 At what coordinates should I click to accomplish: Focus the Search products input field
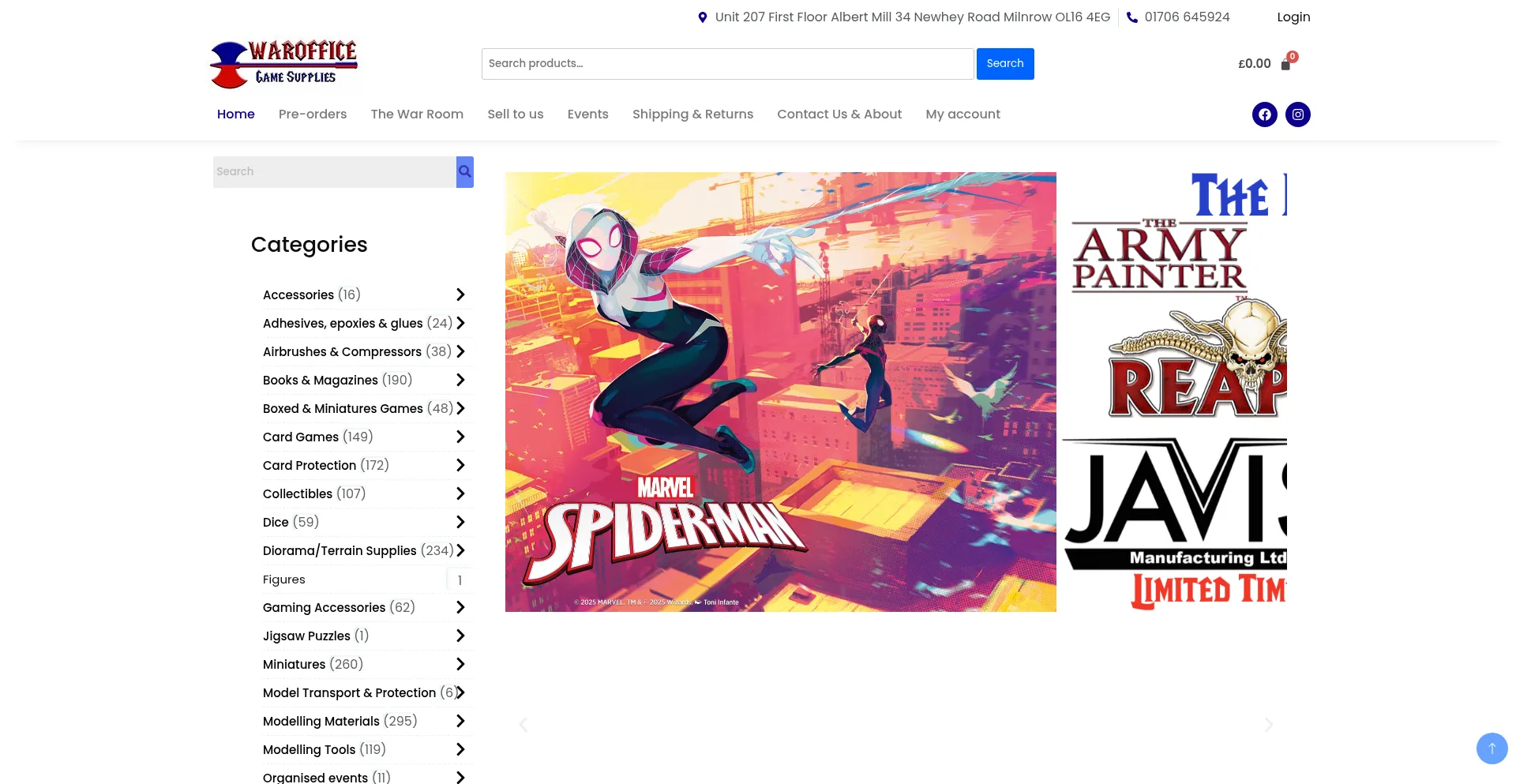(726, 63)
